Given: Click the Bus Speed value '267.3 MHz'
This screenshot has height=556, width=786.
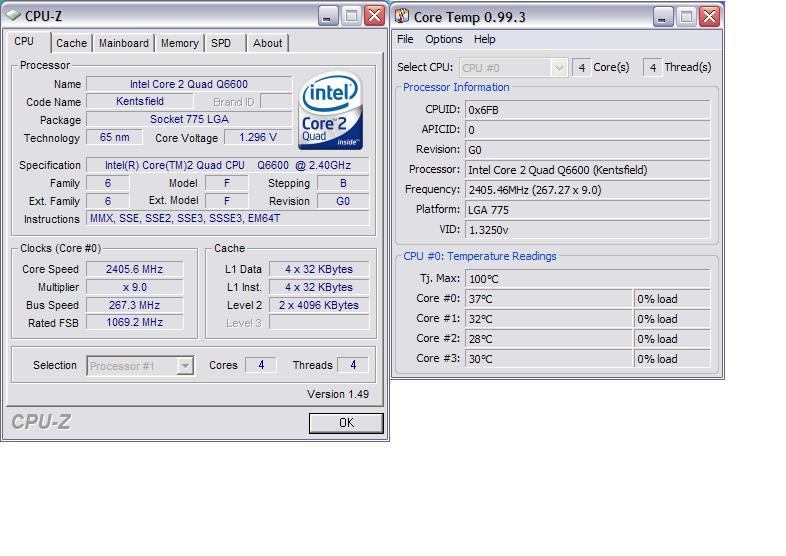Looking at the screenshot, I should coord(134,305).
